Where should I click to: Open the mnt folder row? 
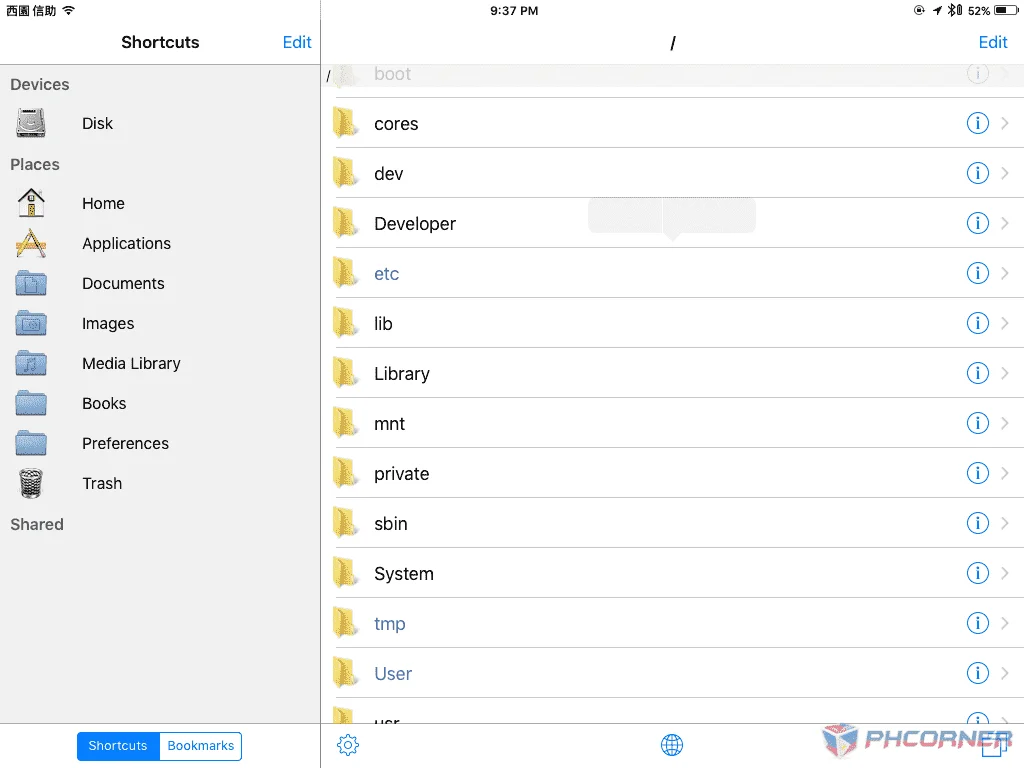[x=673, y=423]
